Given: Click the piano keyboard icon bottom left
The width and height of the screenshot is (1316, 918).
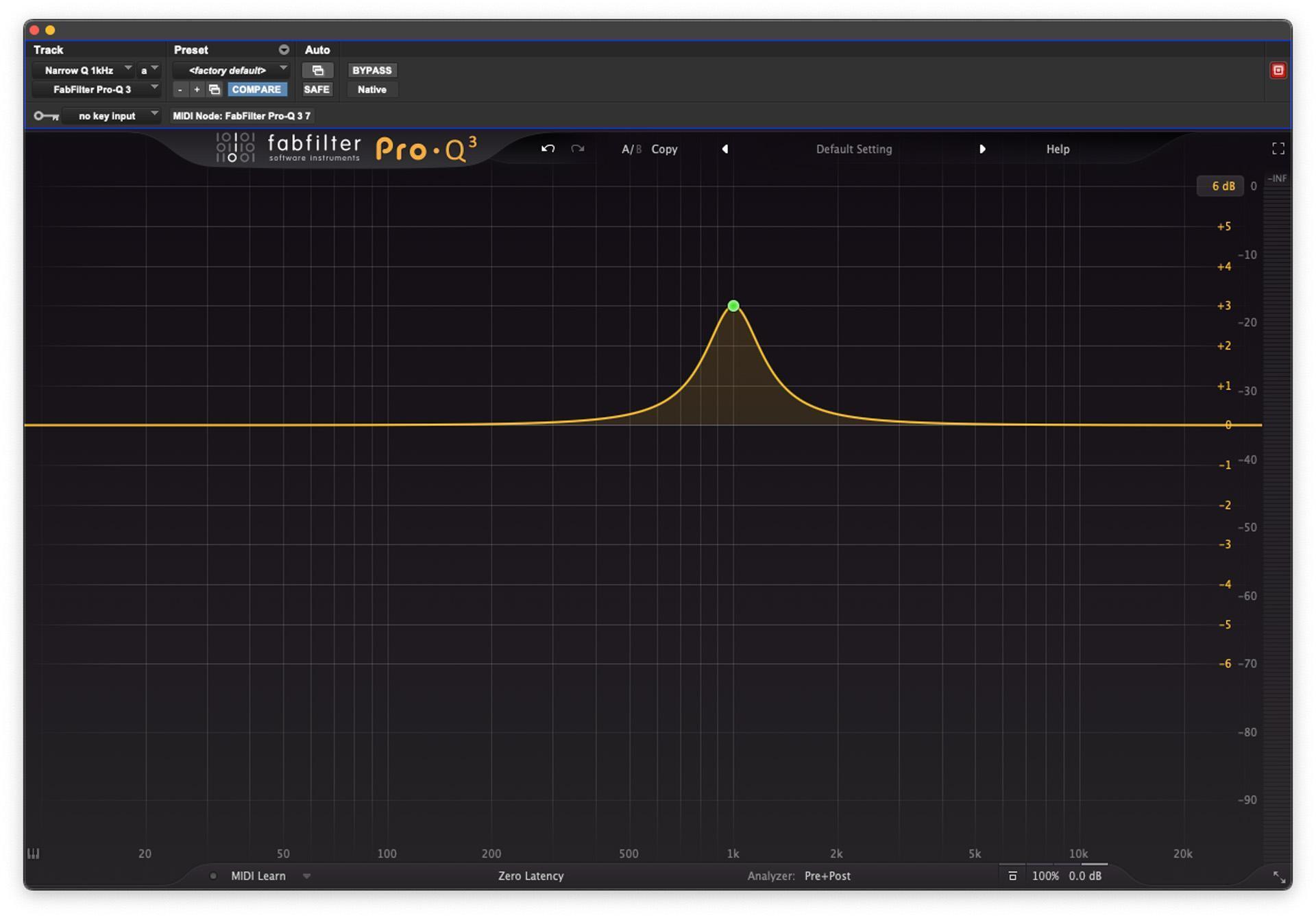Looking at the screenshot, I should (x=33, y=854).
